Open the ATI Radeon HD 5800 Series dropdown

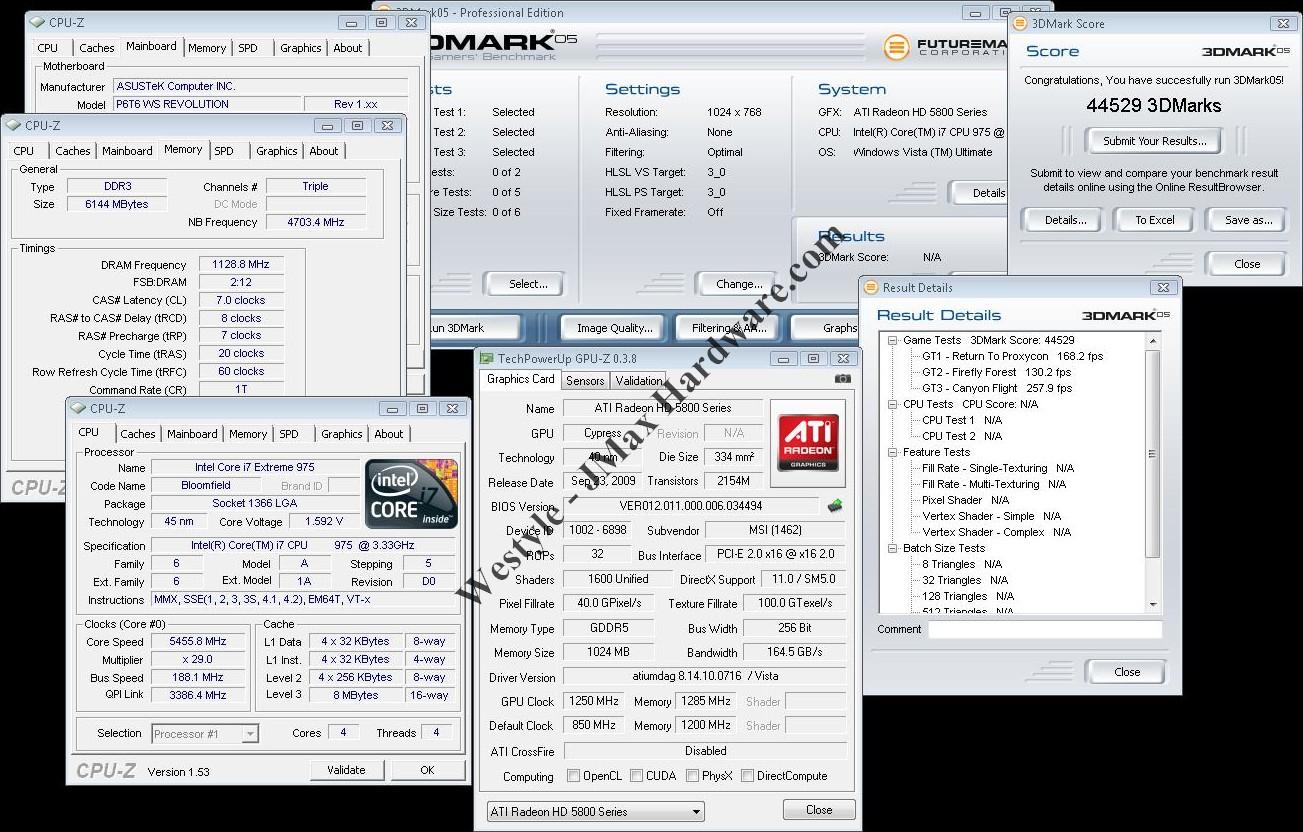[596, 811]
